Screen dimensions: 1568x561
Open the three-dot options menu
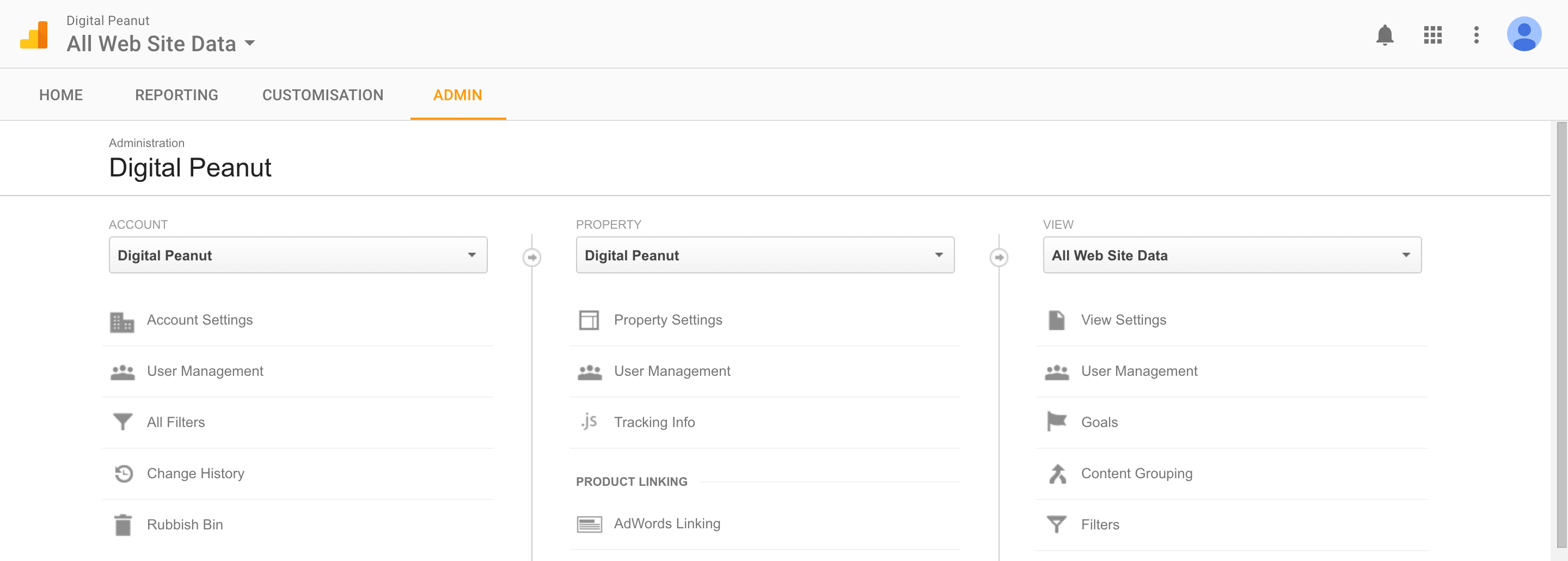tap(1476, 35)
